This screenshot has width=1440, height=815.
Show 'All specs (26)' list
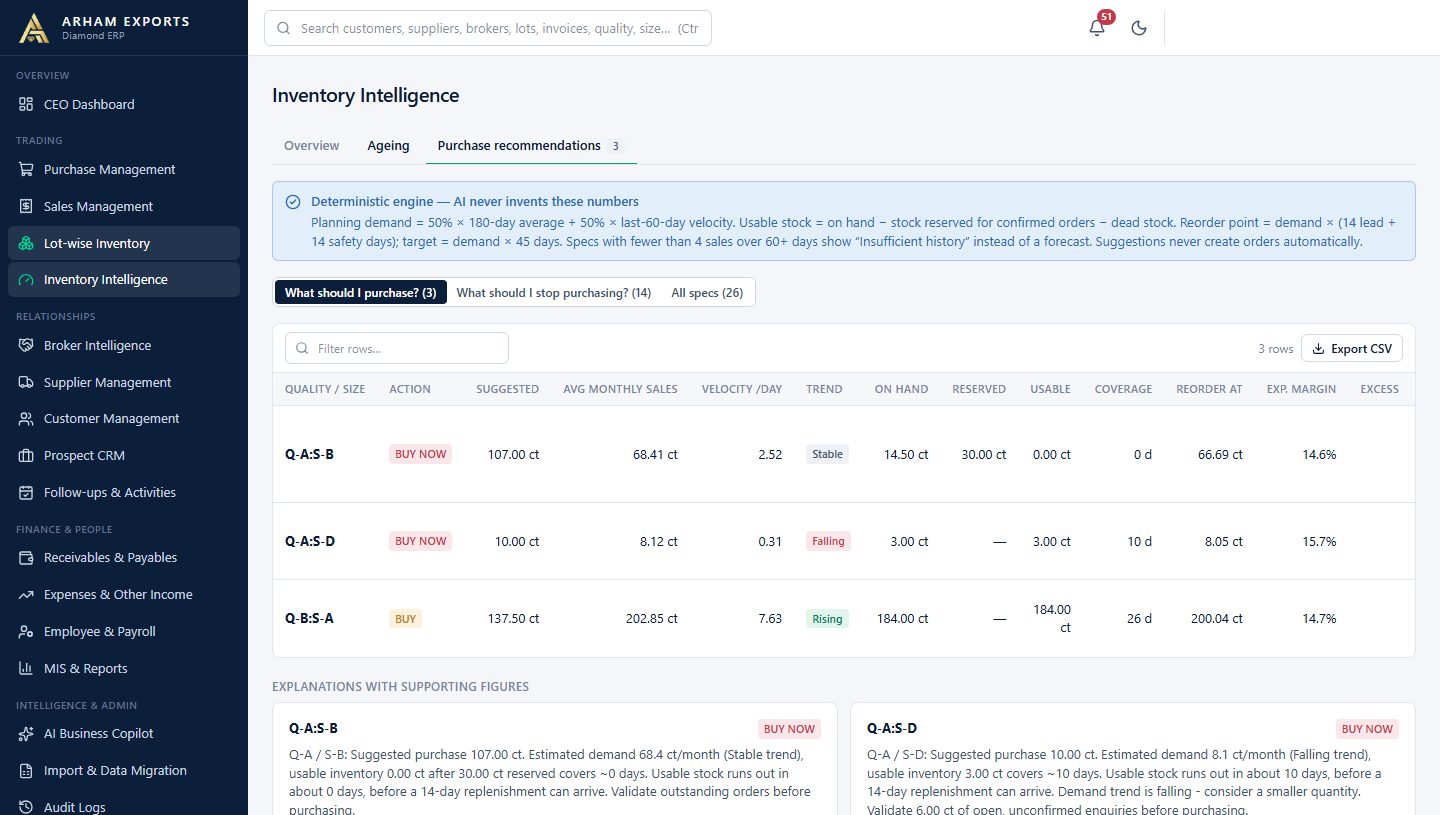(707, 293)
